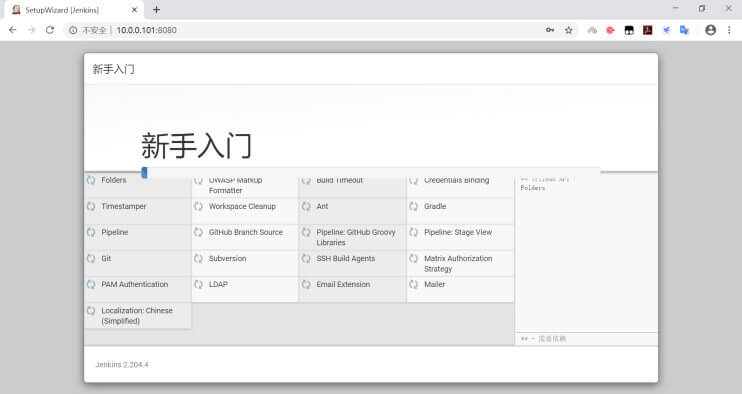The image size is (742, 394).
Task: Click the Google Translate extension icon
Action: tap(684, 30)
